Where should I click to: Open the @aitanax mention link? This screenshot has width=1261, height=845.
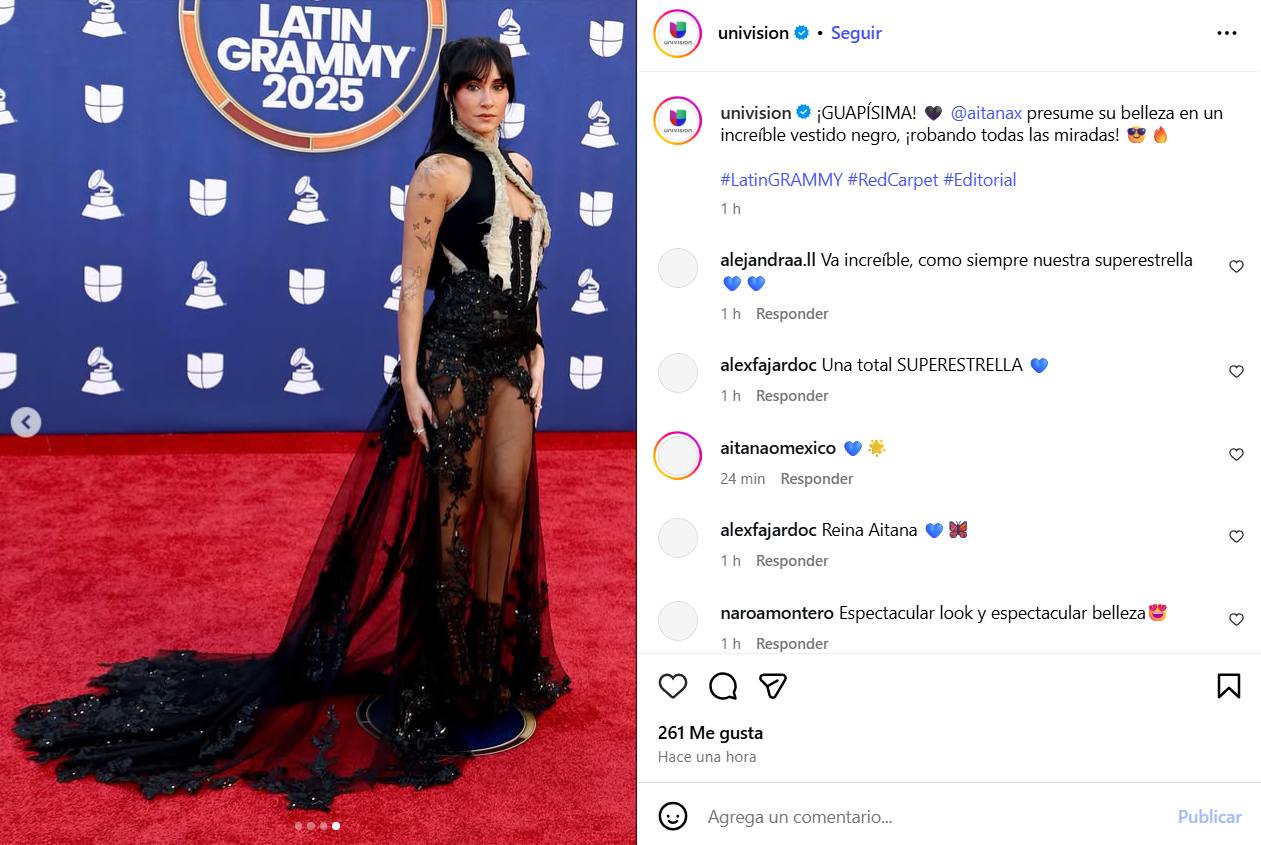tap(986, 113)
